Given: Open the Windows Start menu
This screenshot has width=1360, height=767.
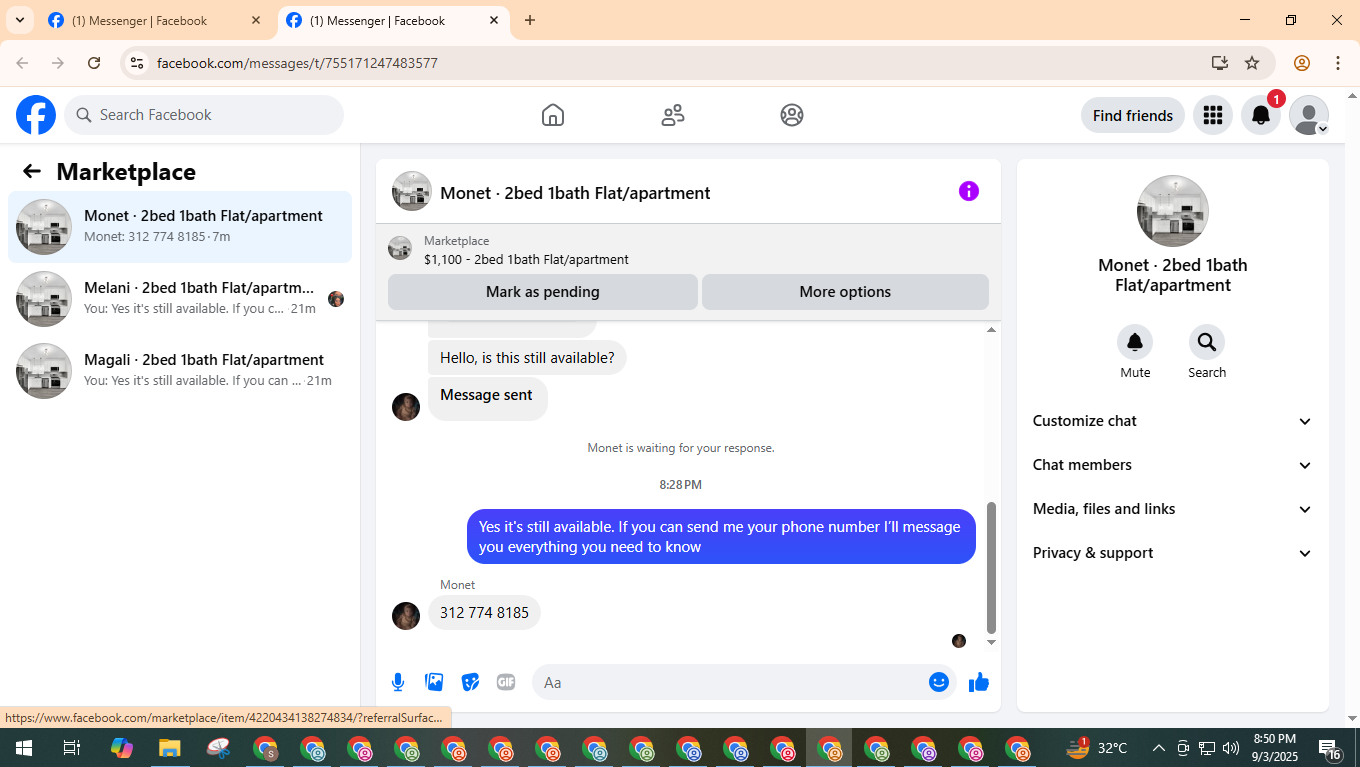Looking at the screenshot, I should click(x=23, y=748).
